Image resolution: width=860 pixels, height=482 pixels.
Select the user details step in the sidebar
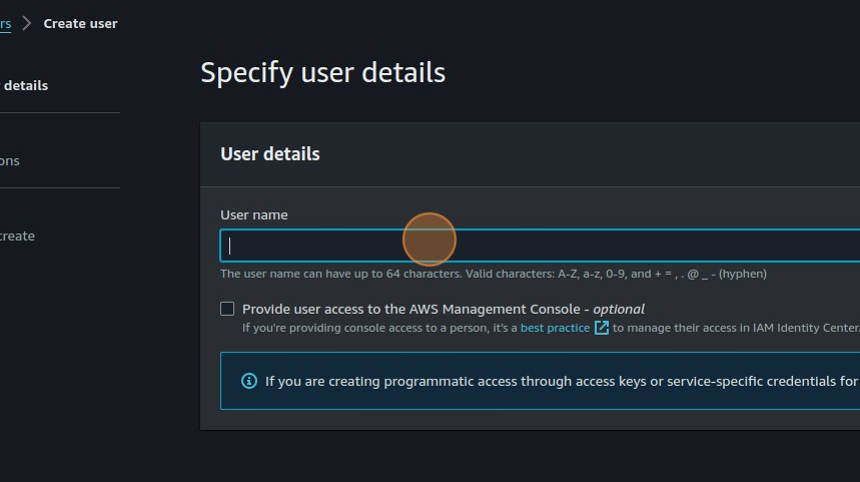coord(24,85)
